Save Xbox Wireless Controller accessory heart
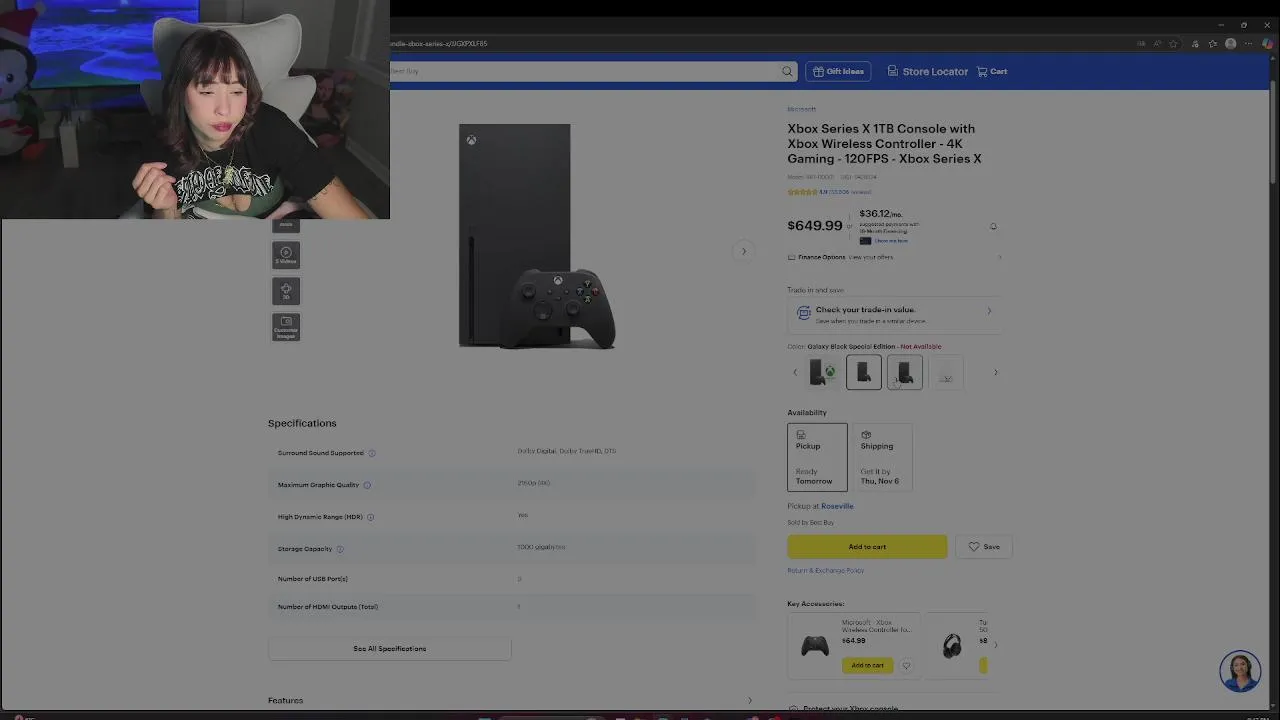 click(906, 665)
